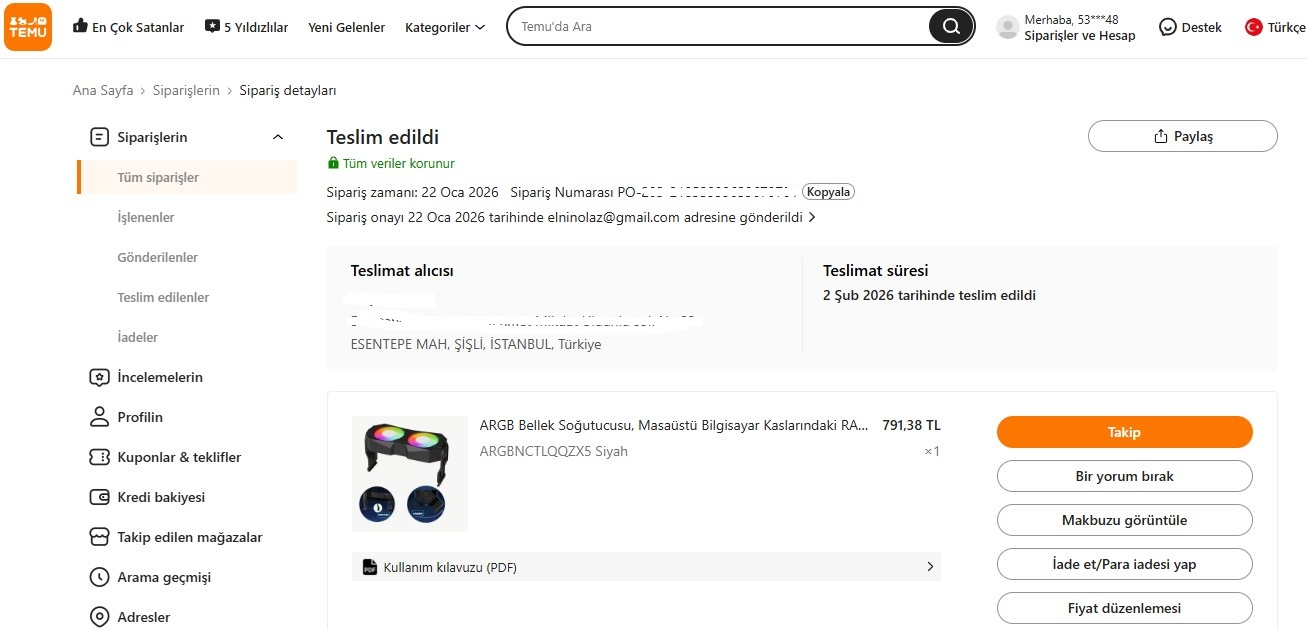Open the ARGB memory cooler product thumbnail

410,473
